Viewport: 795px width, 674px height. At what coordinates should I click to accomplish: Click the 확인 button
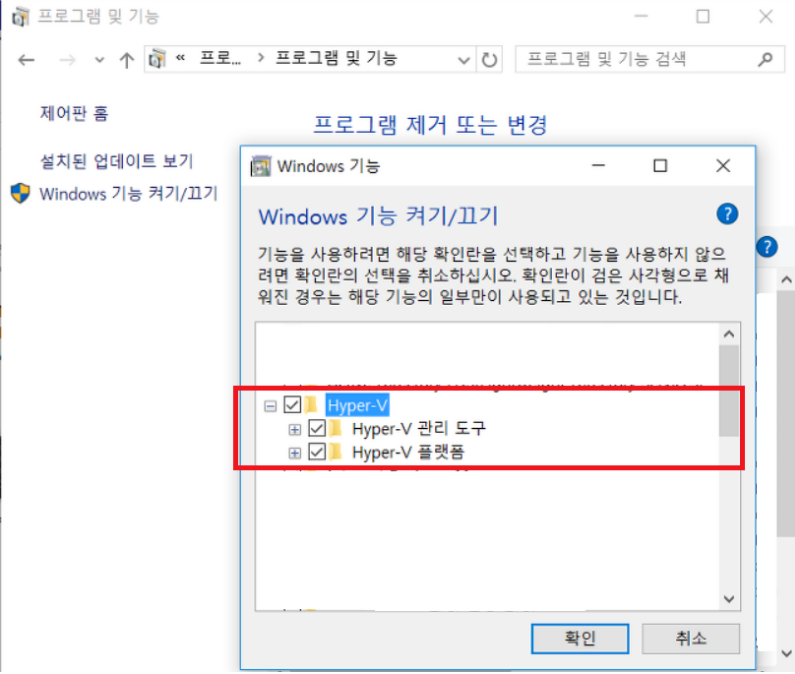coord(580,638)
